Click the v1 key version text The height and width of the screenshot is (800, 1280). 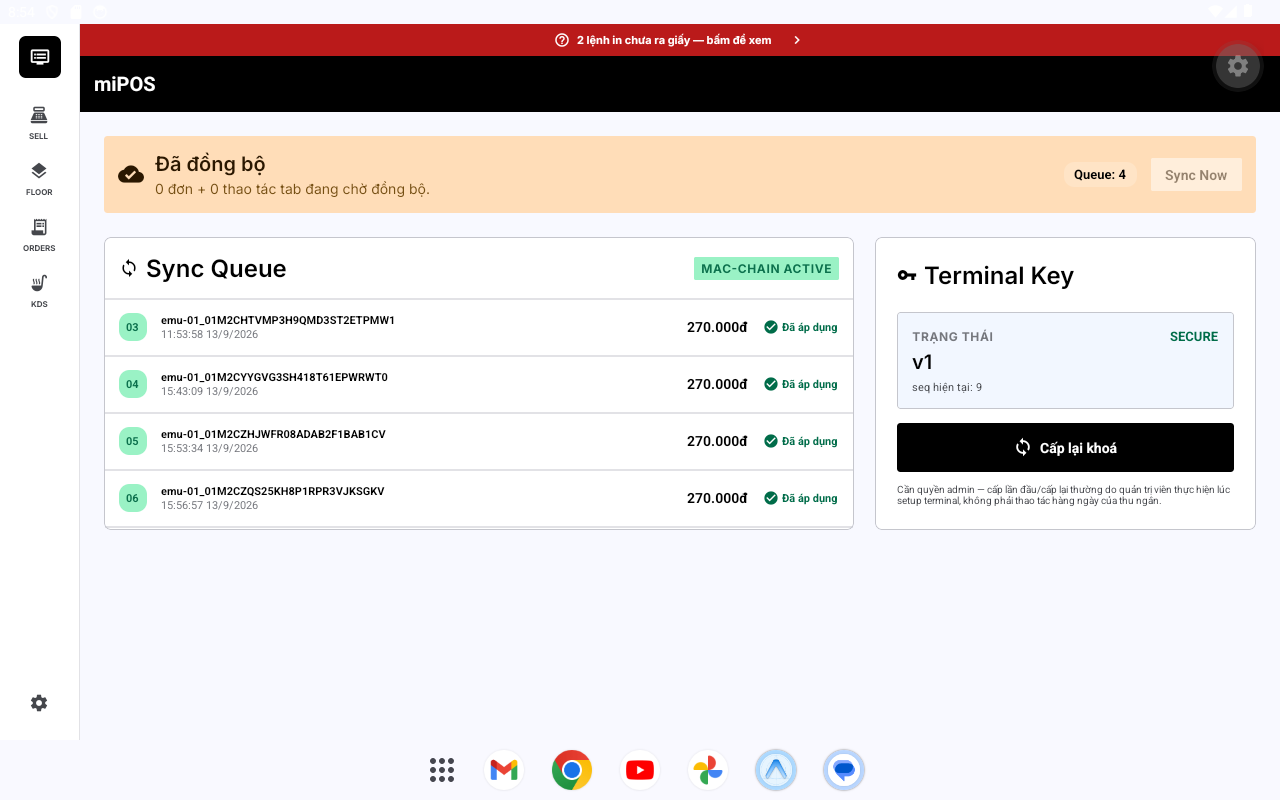click(x=922, y=362)
